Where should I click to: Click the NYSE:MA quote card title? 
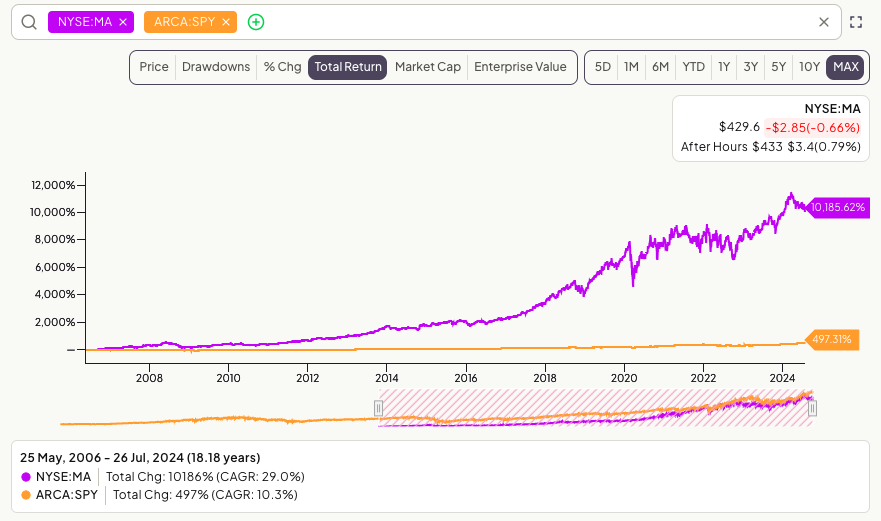(x=833, y=109)
